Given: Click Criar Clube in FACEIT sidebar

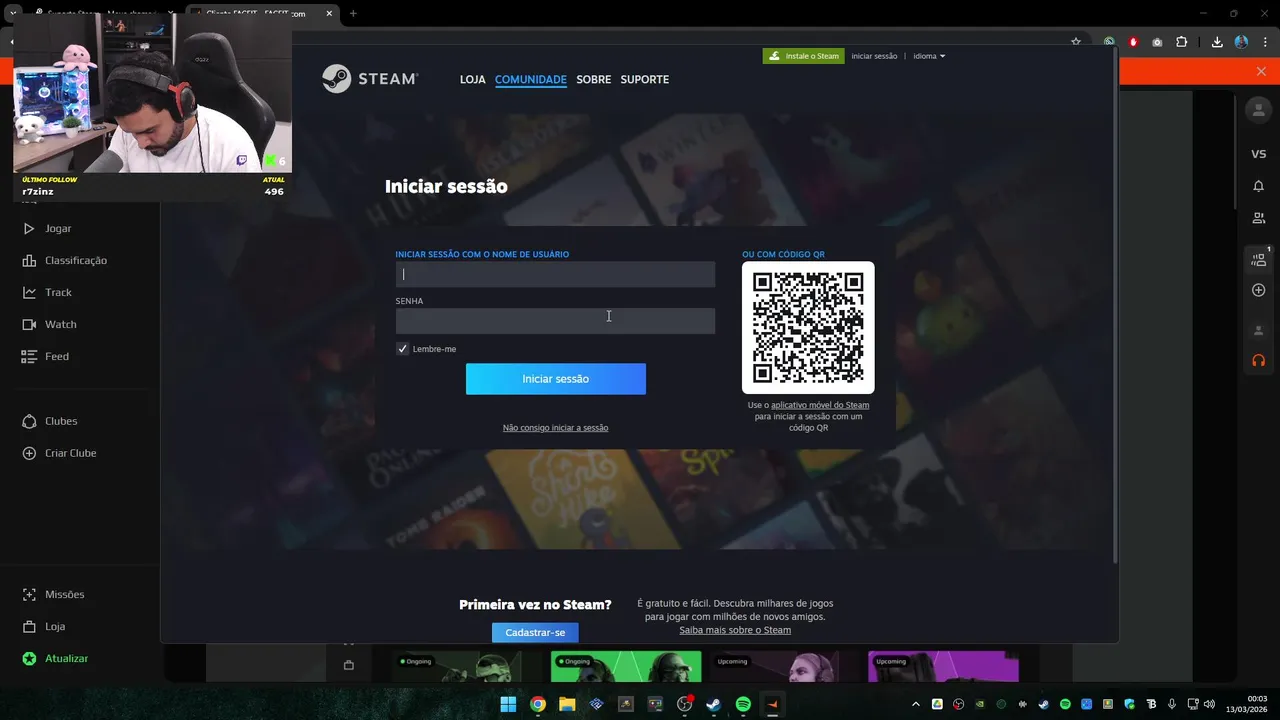Looking at the screenshot, I should [x=60, y=454].
